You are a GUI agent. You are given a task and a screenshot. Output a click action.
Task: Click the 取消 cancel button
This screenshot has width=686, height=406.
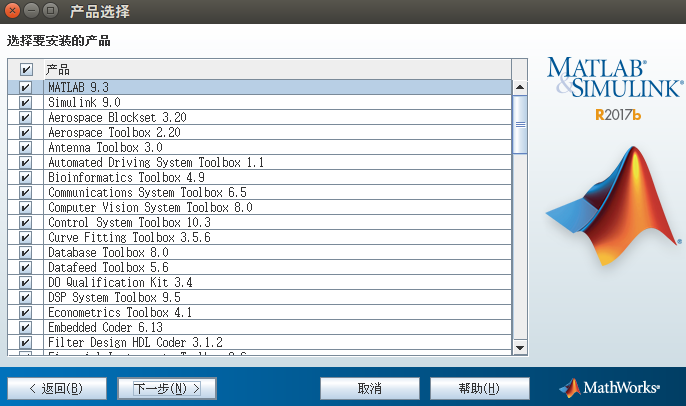[370, 388]
